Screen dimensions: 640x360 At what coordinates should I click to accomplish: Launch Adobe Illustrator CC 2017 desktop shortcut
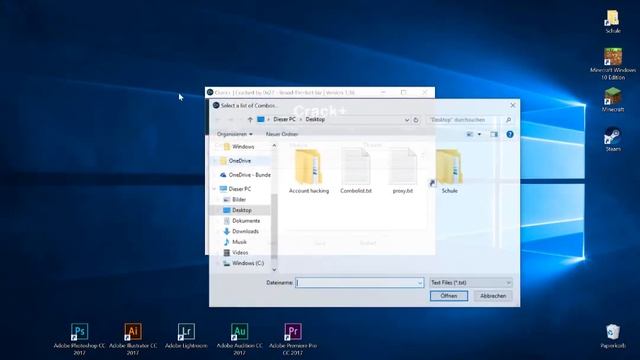(133, 338)
